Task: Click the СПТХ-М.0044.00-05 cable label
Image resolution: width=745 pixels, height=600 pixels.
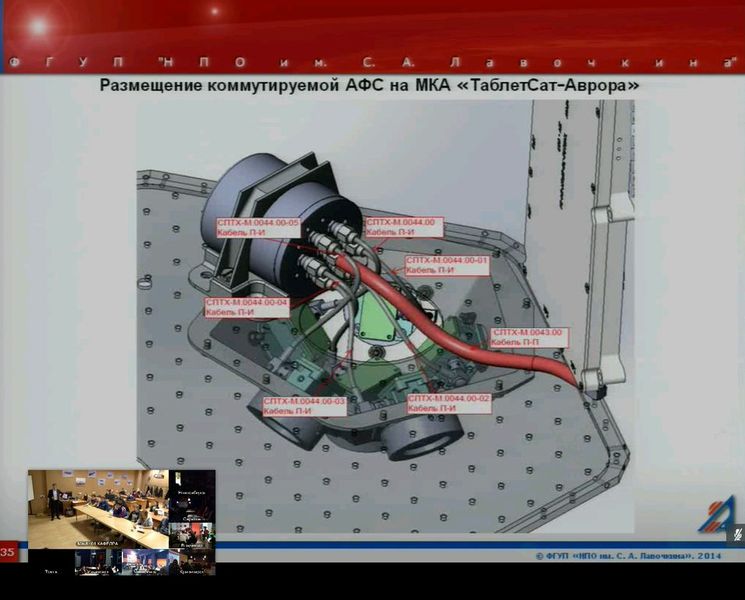Action: (258, 228)
